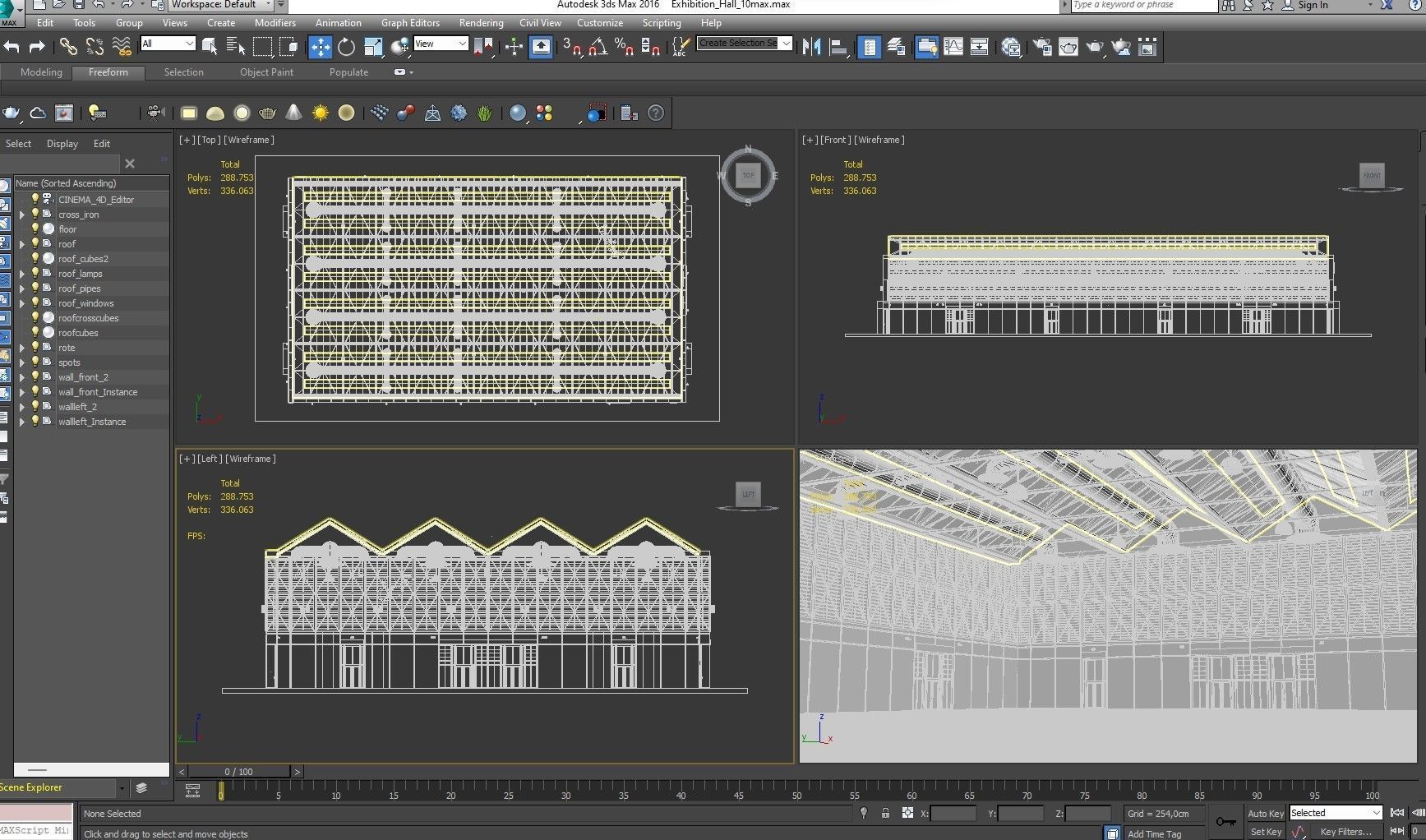Click the Auto Key button
This screenshot has width=1426, height=840.
1265,814
